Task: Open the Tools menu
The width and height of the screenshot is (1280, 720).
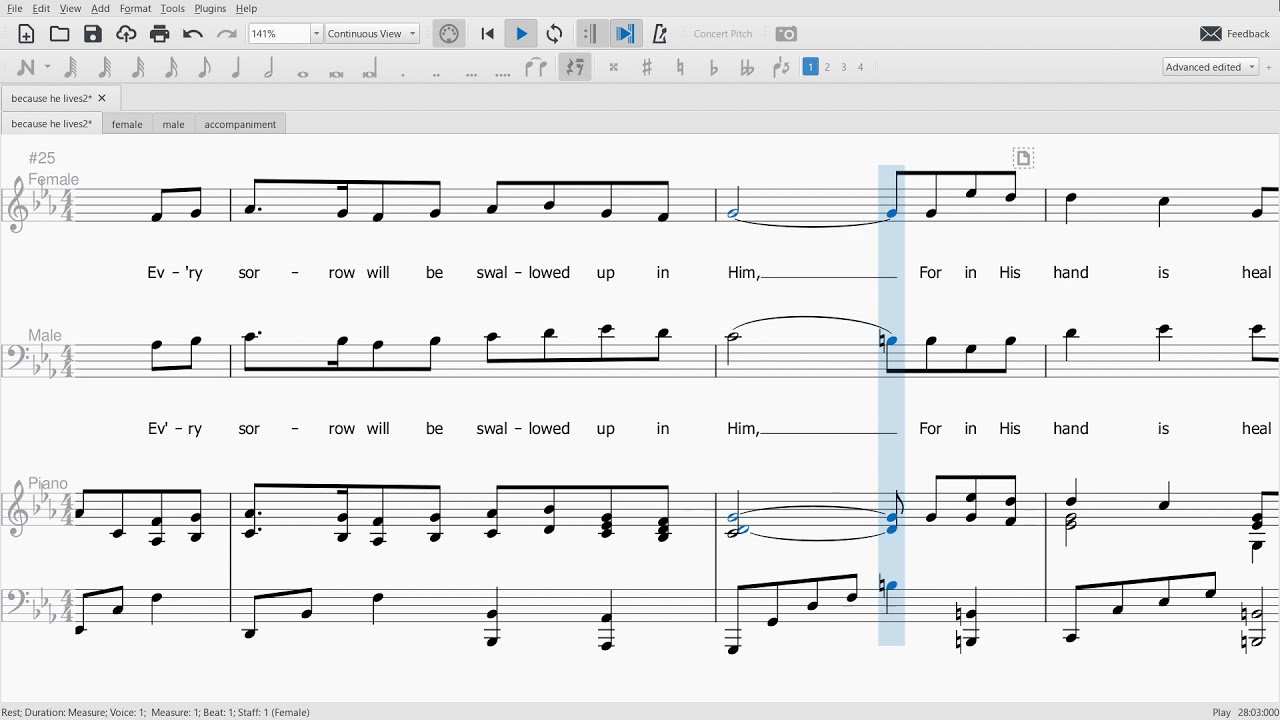Action: [x=172, y=8]
